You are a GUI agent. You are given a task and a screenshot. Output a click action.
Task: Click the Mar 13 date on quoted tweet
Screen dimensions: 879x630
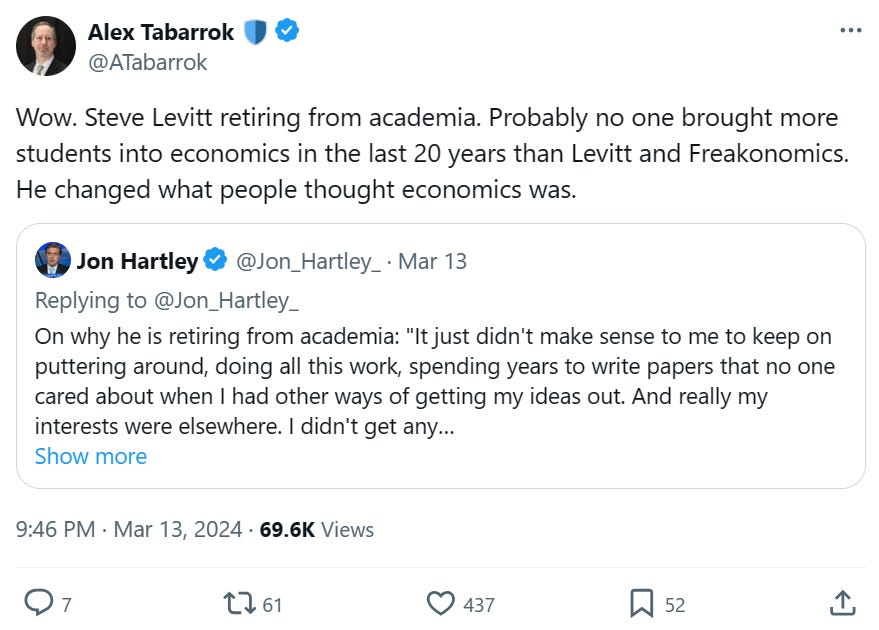pyautogui.click(x=432, y=262)
